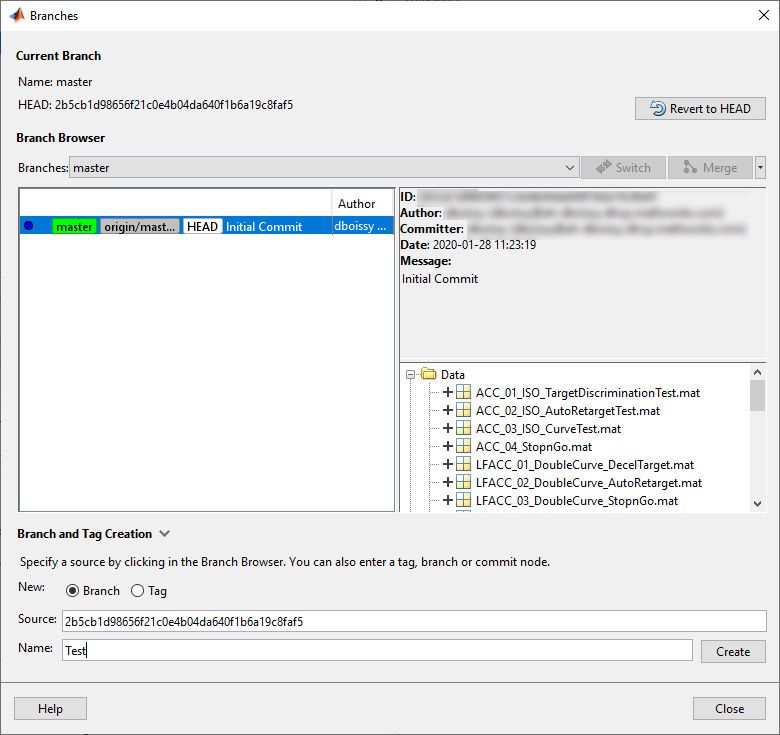780x735 pixels.
Task: Click the file tree vertical scrollbar thumb
Action: click(757, 396)
